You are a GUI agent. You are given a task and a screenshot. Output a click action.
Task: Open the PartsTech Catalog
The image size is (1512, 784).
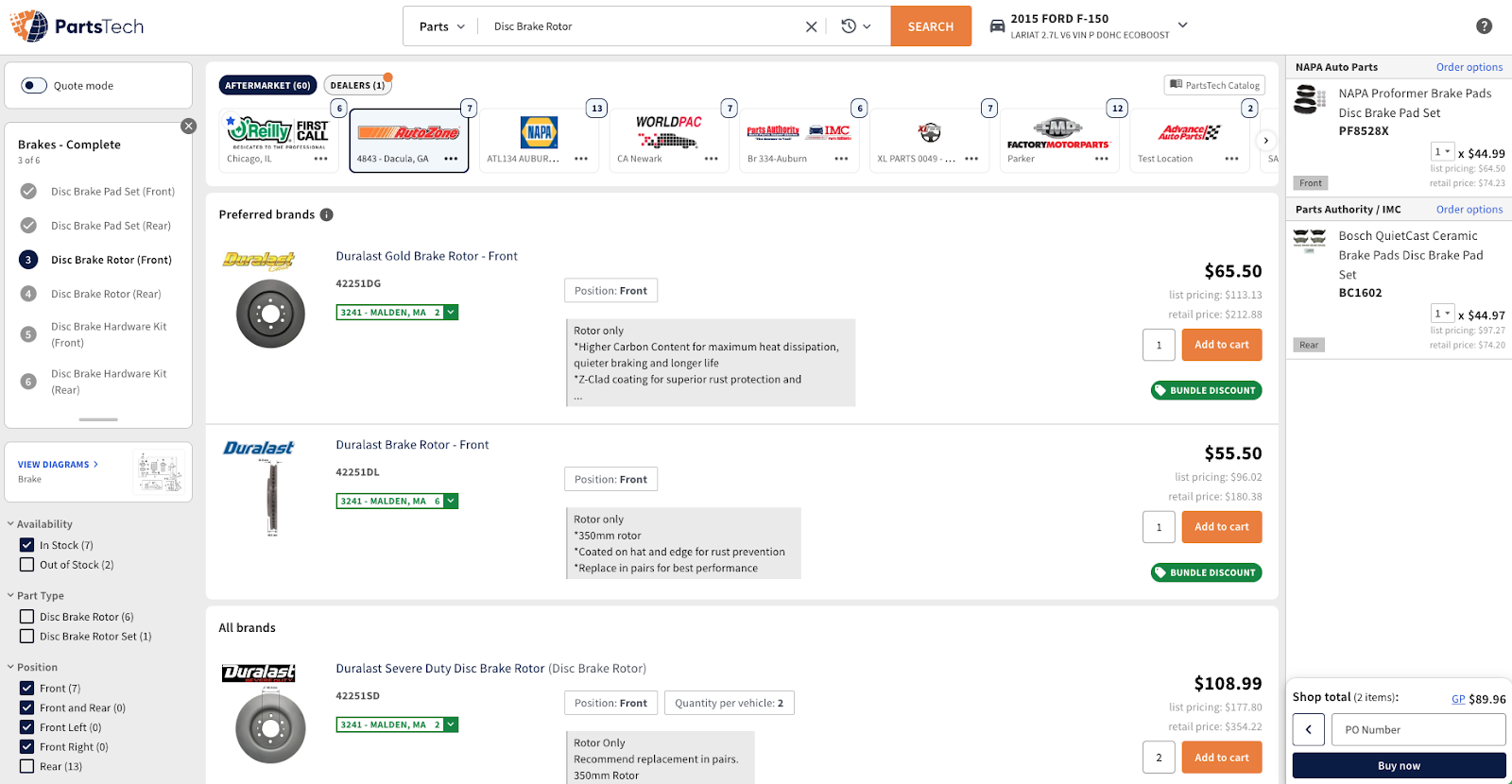pos(1214,85)
